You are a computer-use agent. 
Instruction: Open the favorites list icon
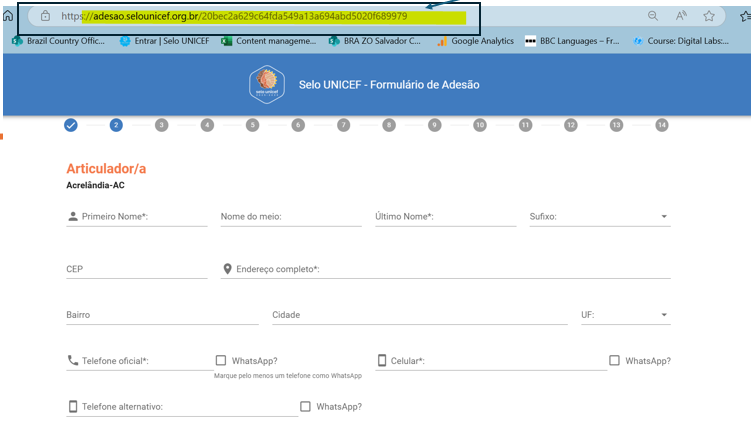coord(745,16)
